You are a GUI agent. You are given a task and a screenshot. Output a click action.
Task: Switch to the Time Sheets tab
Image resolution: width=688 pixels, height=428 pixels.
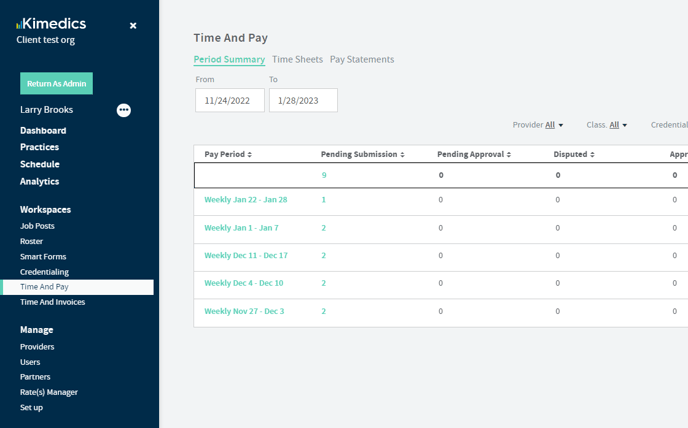point(297,59)
